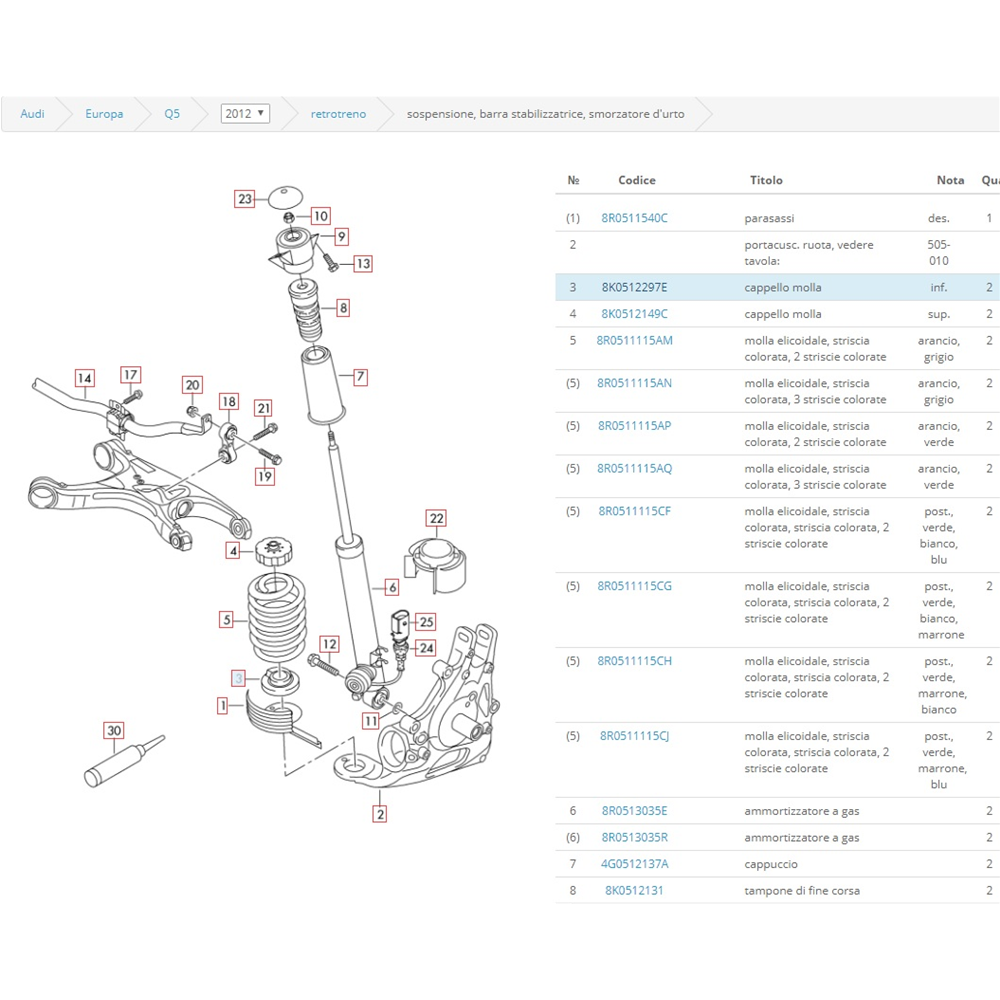Open part code 8R0513035R
Image resolution: width=1000 pixels, height=1000 pixels.
pos(635,837)
